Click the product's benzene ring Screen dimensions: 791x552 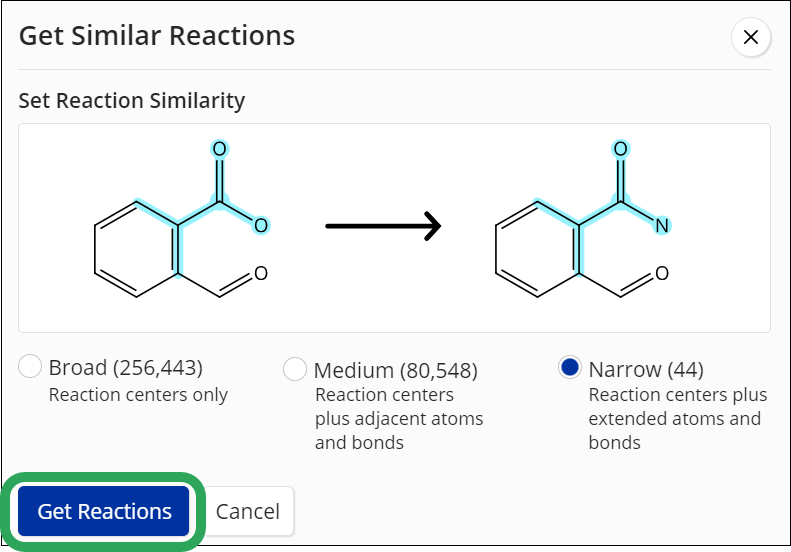(x=537, y=249)
